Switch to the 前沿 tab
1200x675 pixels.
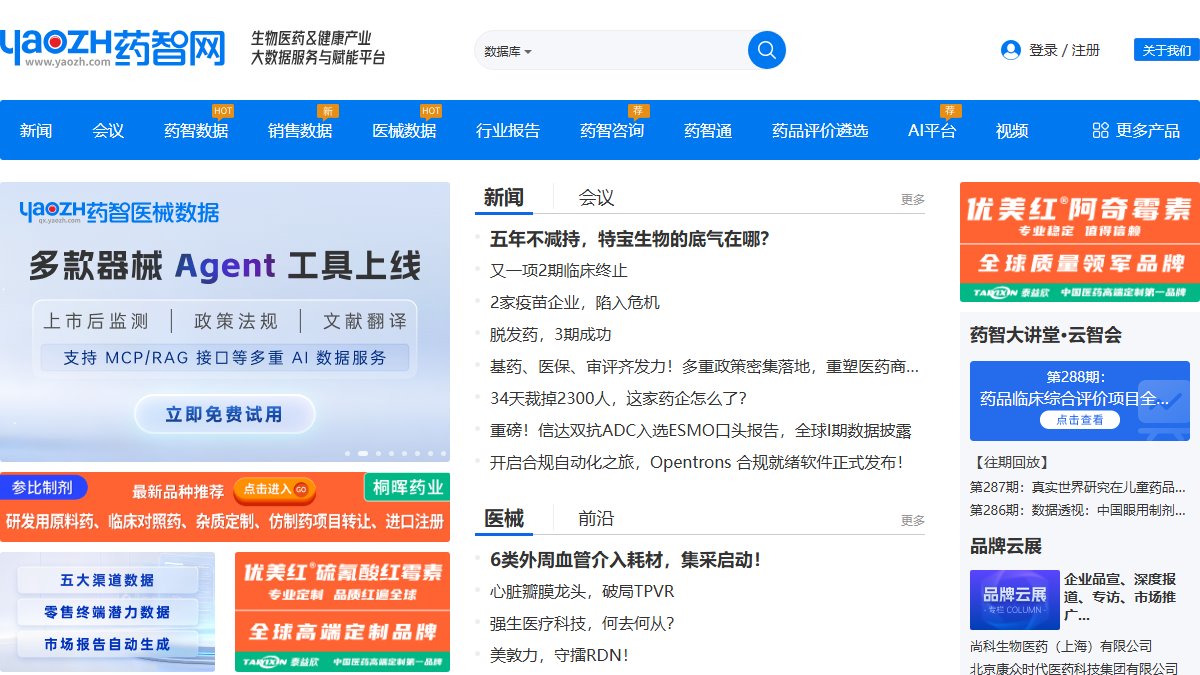coord(596,518)
